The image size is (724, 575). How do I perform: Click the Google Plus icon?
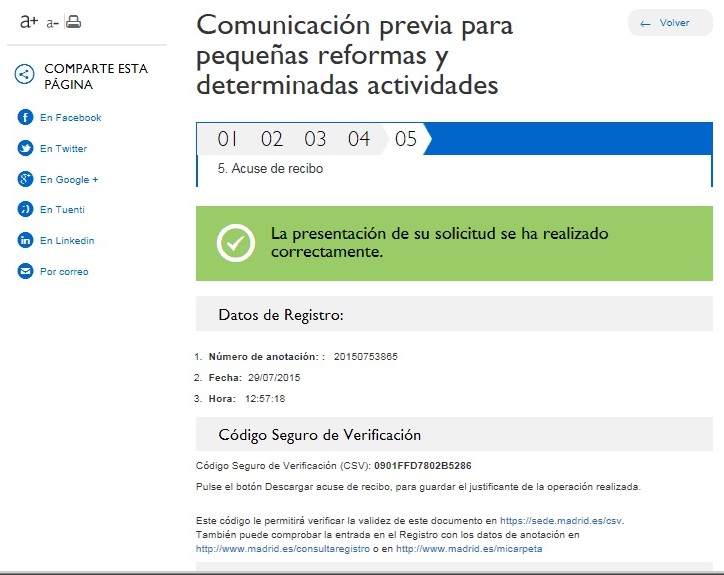coord(26,180)
